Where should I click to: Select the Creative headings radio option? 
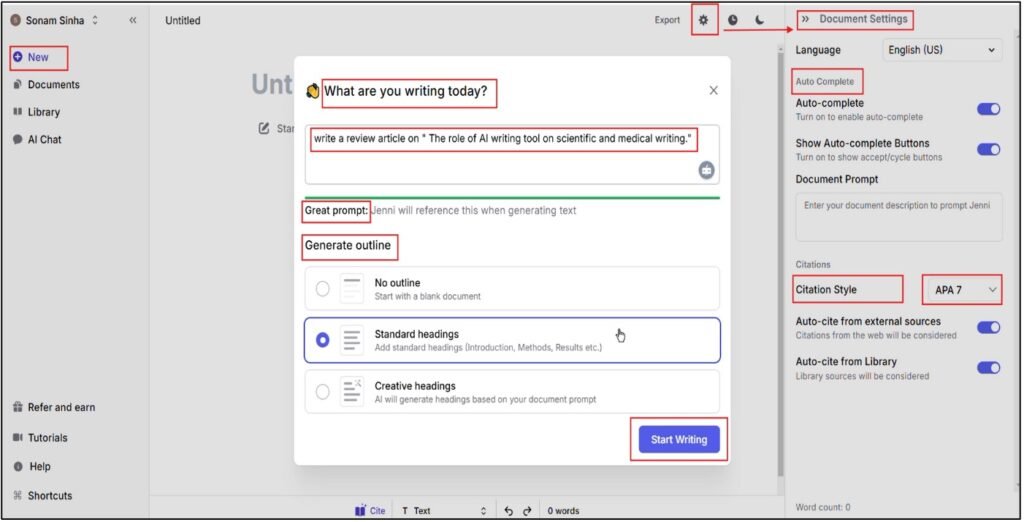[323, 391]
